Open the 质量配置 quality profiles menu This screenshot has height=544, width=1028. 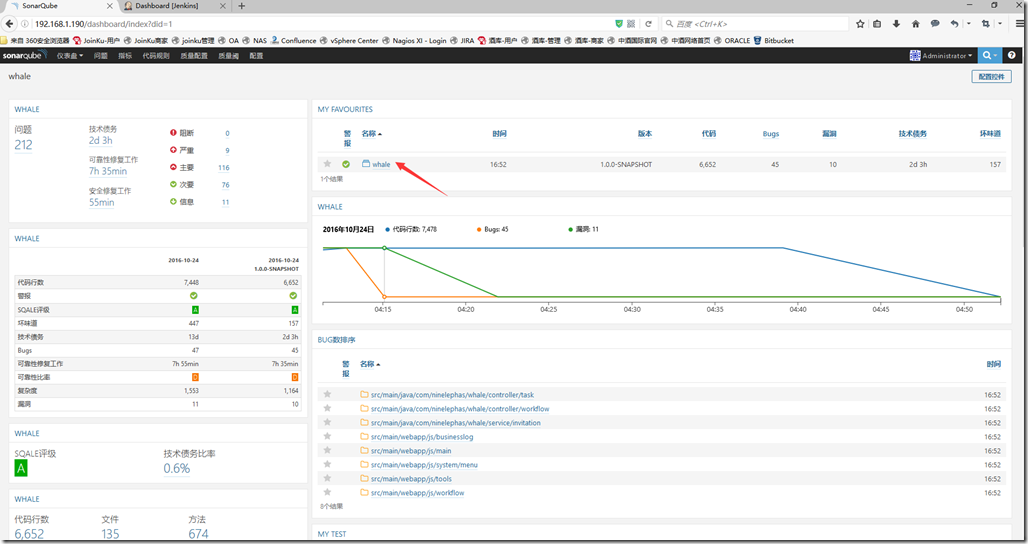tap(194, 56)
